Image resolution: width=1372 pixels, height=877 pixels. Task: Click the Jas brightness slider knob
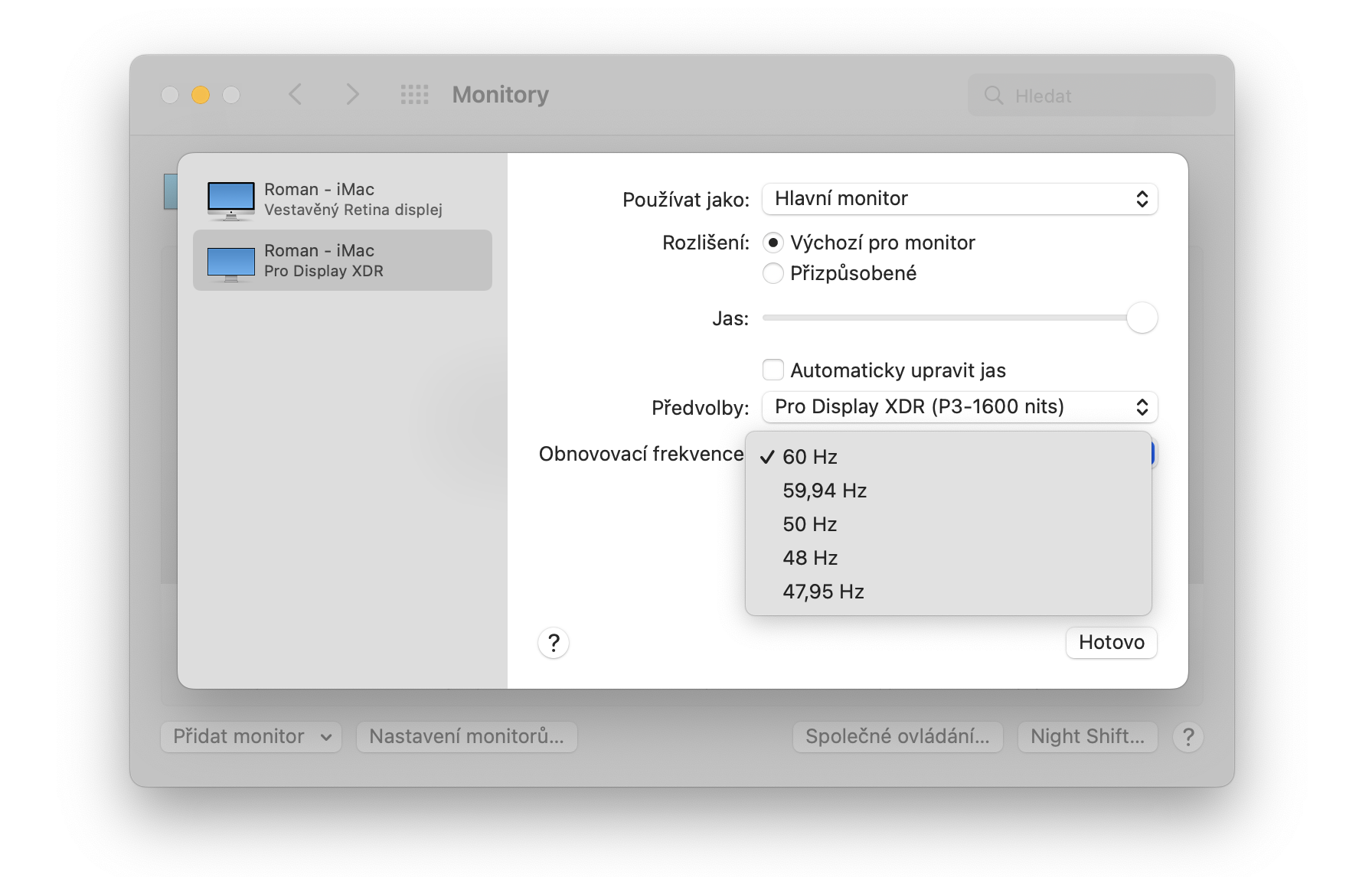pyautogui.click(x=1142, y=318)
